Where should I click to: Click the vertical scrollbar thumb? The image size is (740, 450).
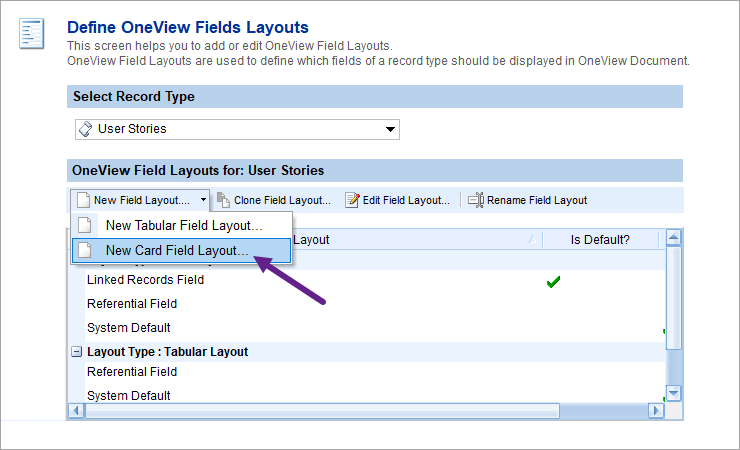point(673,298)
